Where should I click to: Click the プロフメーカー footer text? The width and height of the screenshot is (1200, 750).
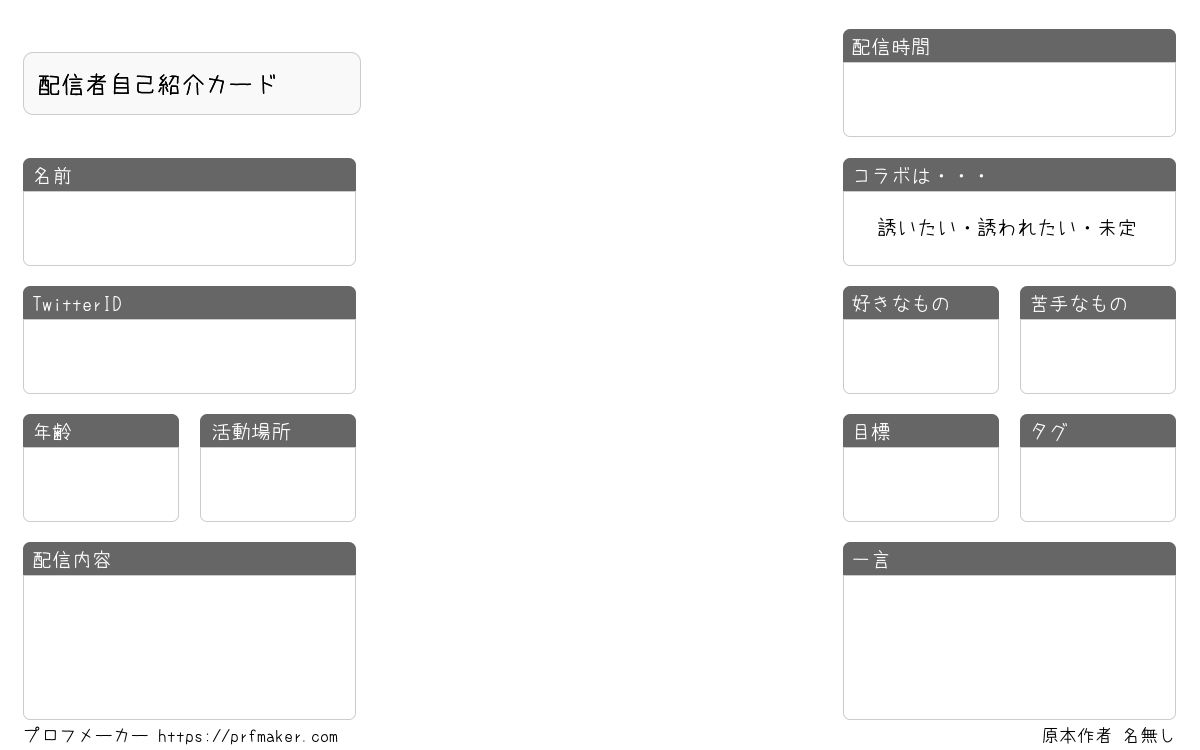pos(86,736)
